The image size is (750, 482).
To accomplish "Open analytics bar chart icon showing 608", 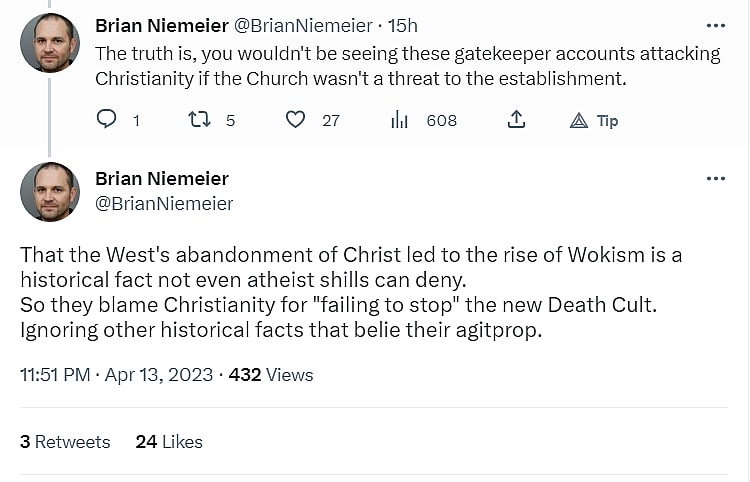I will (399, 120).
